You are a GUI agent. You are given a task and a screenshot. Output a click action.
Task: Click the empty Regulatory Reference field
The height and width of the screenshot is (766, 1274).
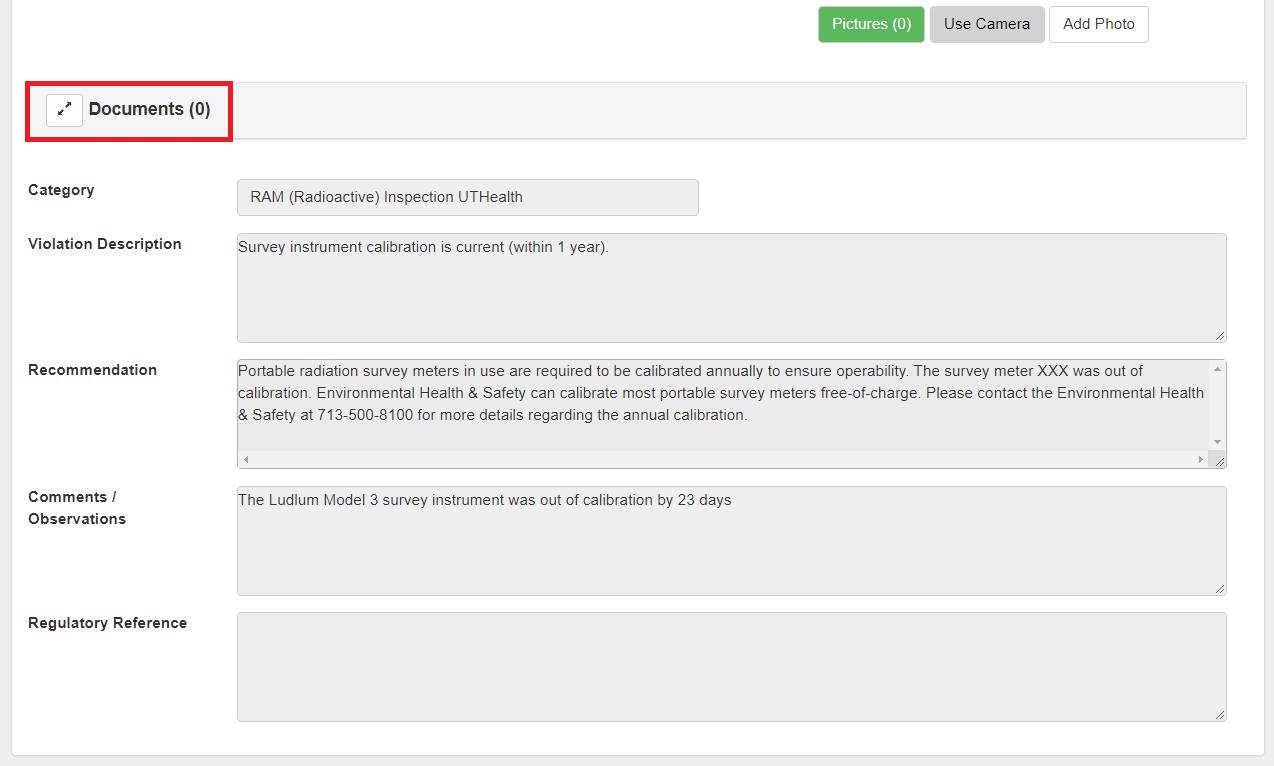[x=730, y=667]
